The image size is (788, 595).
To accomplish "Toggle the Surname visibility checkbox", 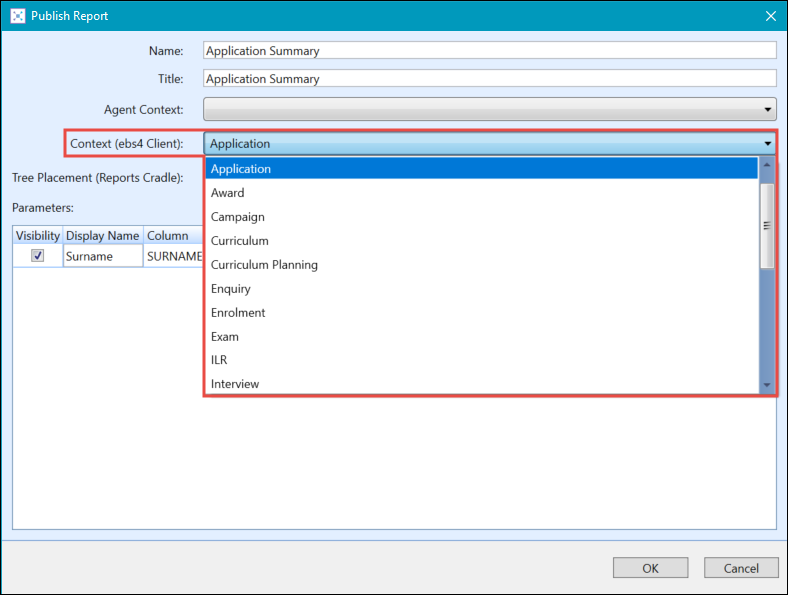I will click(x=38, y=256).
